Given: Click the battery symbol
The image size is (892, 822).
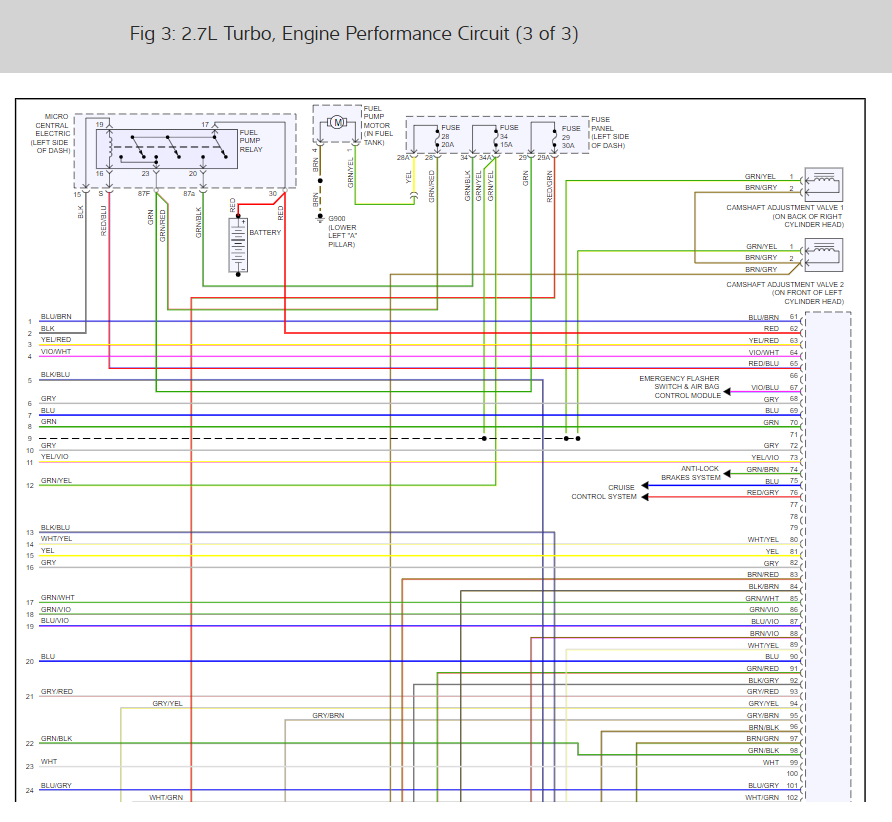Looking at the screenshot, I should coord(238,246).
